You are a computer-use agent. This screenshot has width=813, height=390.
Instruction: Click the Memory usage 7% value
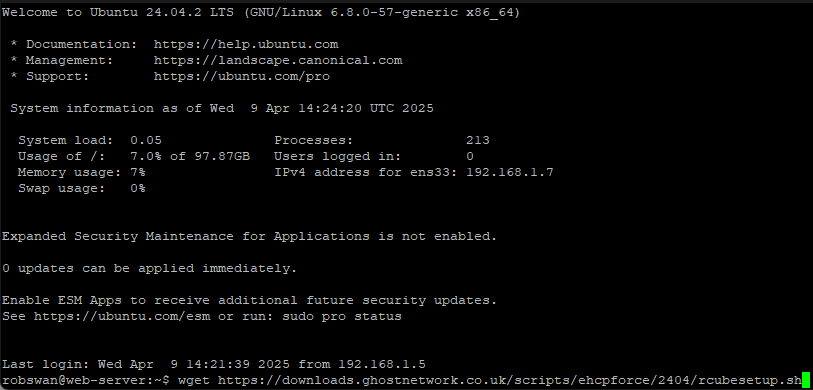coord(138,172)
